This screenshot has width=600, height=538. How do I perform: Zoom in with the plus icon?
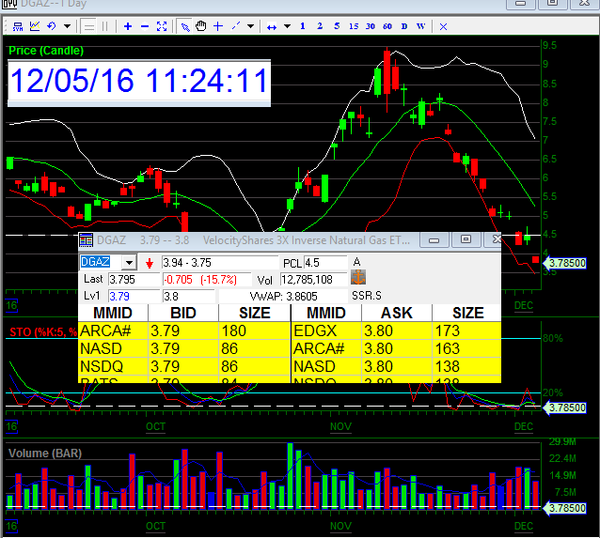127,26
